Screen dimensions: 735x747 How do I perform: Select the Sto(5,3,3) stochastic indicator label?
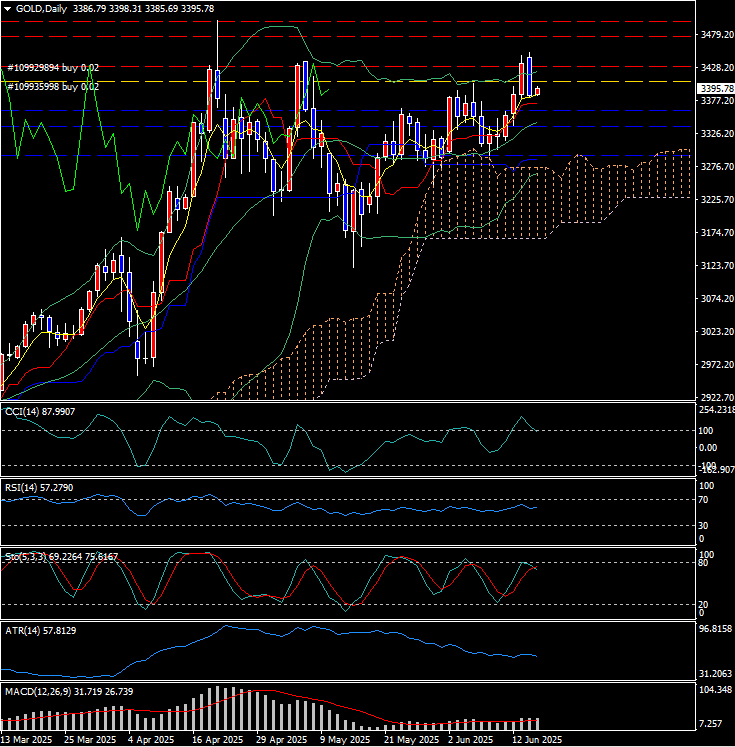61,556
